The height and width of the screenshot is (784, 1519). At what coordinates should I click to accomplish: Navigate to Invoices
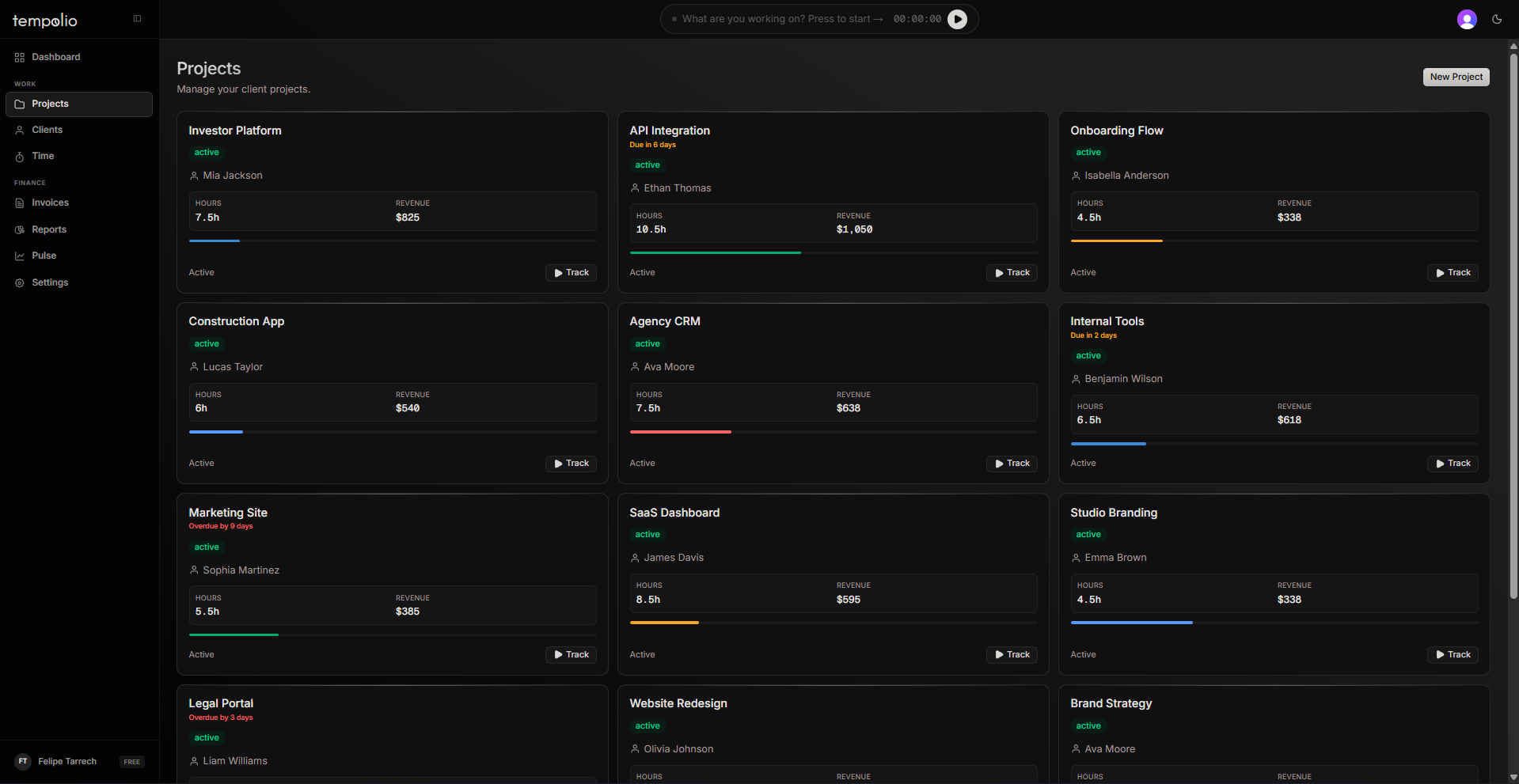[79, 203]
